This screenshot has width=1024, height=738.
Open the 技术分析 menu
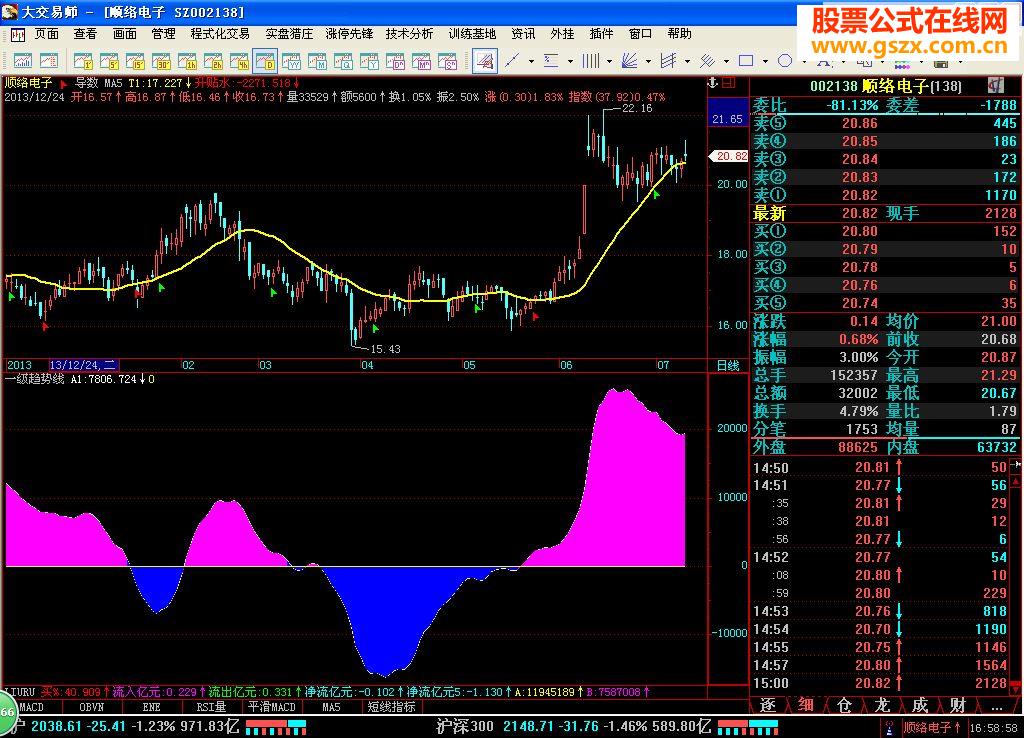tap(412, 33)
